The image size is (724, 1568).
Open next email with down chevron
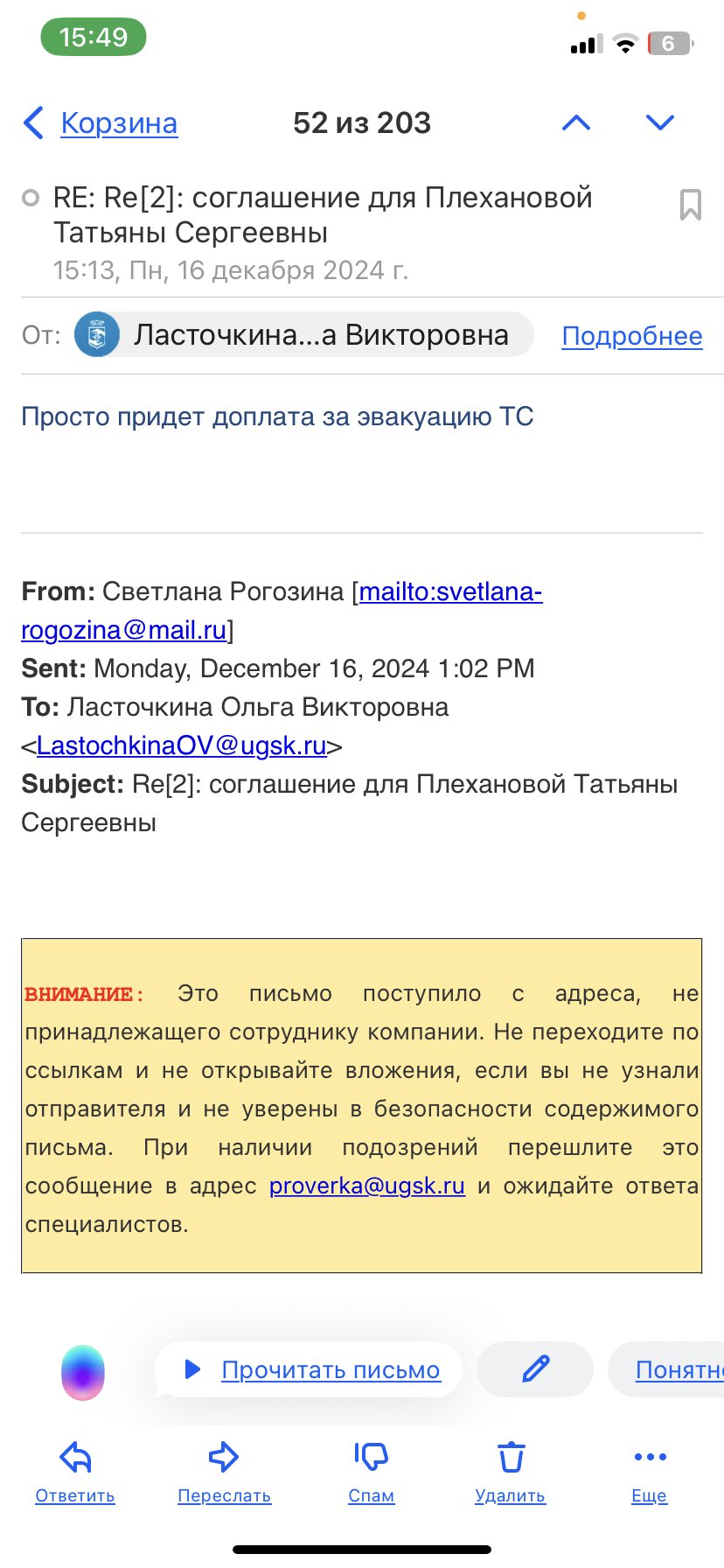click(660, 122)
